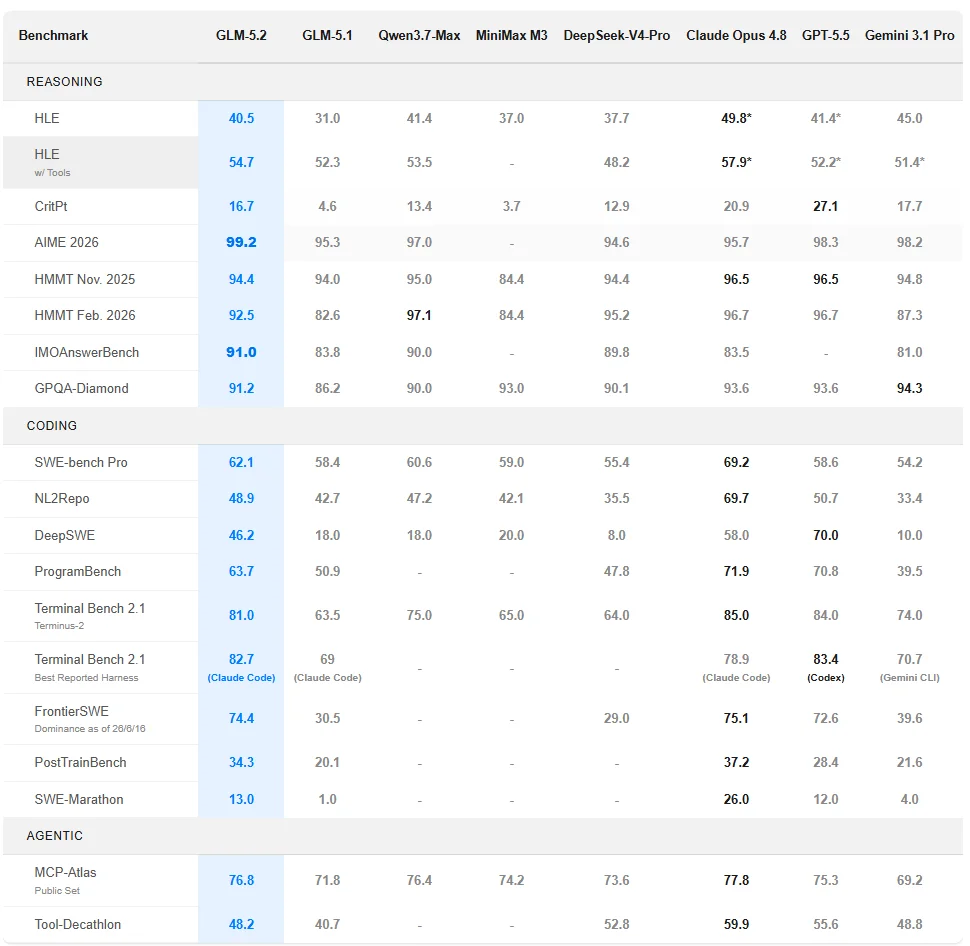Click the HLE w/ Tools row label
Viewport: 970px width, 946px height.
(x=52, y=162)
